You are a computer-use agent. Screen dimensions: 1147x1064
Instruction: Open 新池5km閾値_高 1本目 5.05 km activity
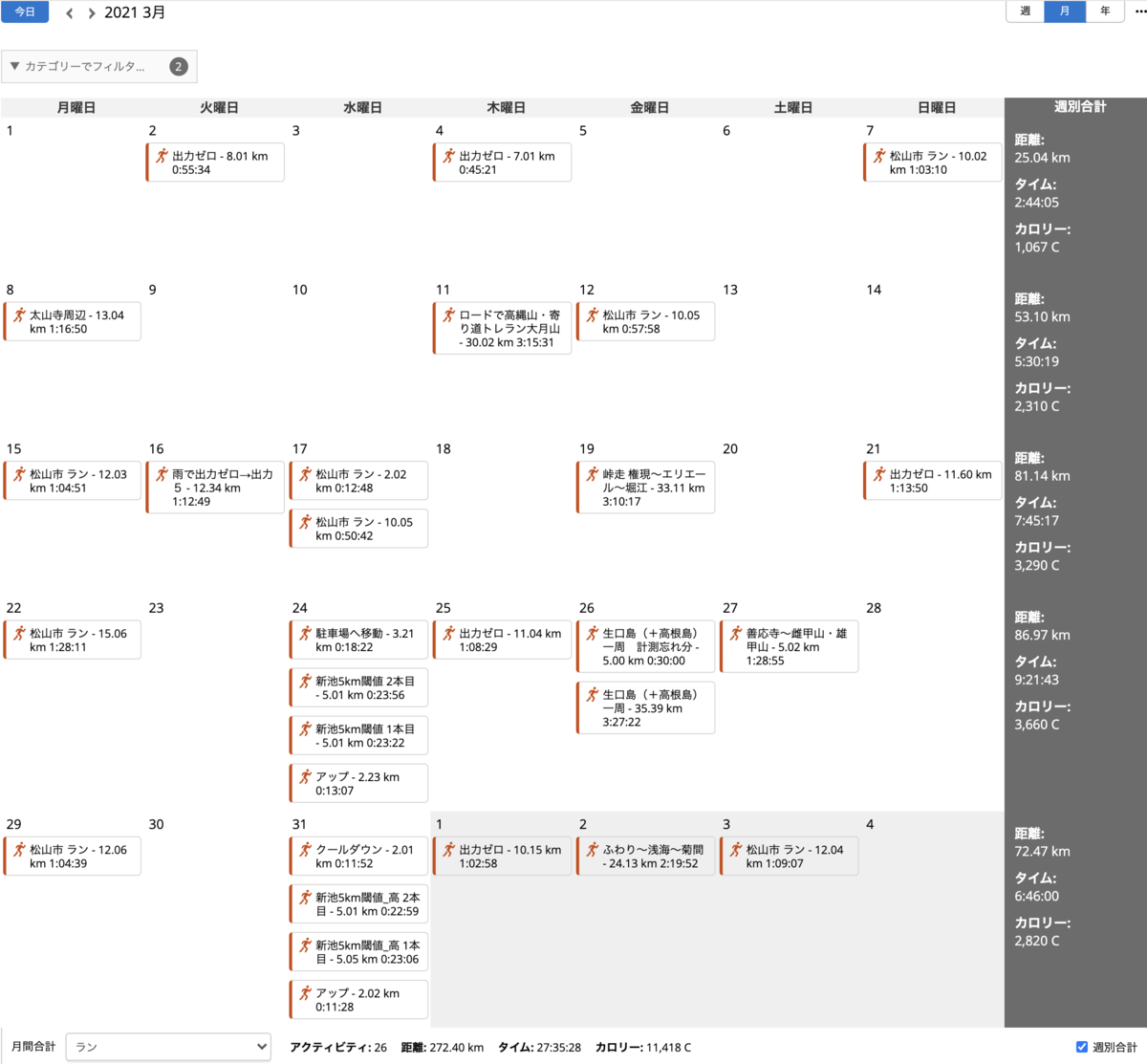point(359,952)
